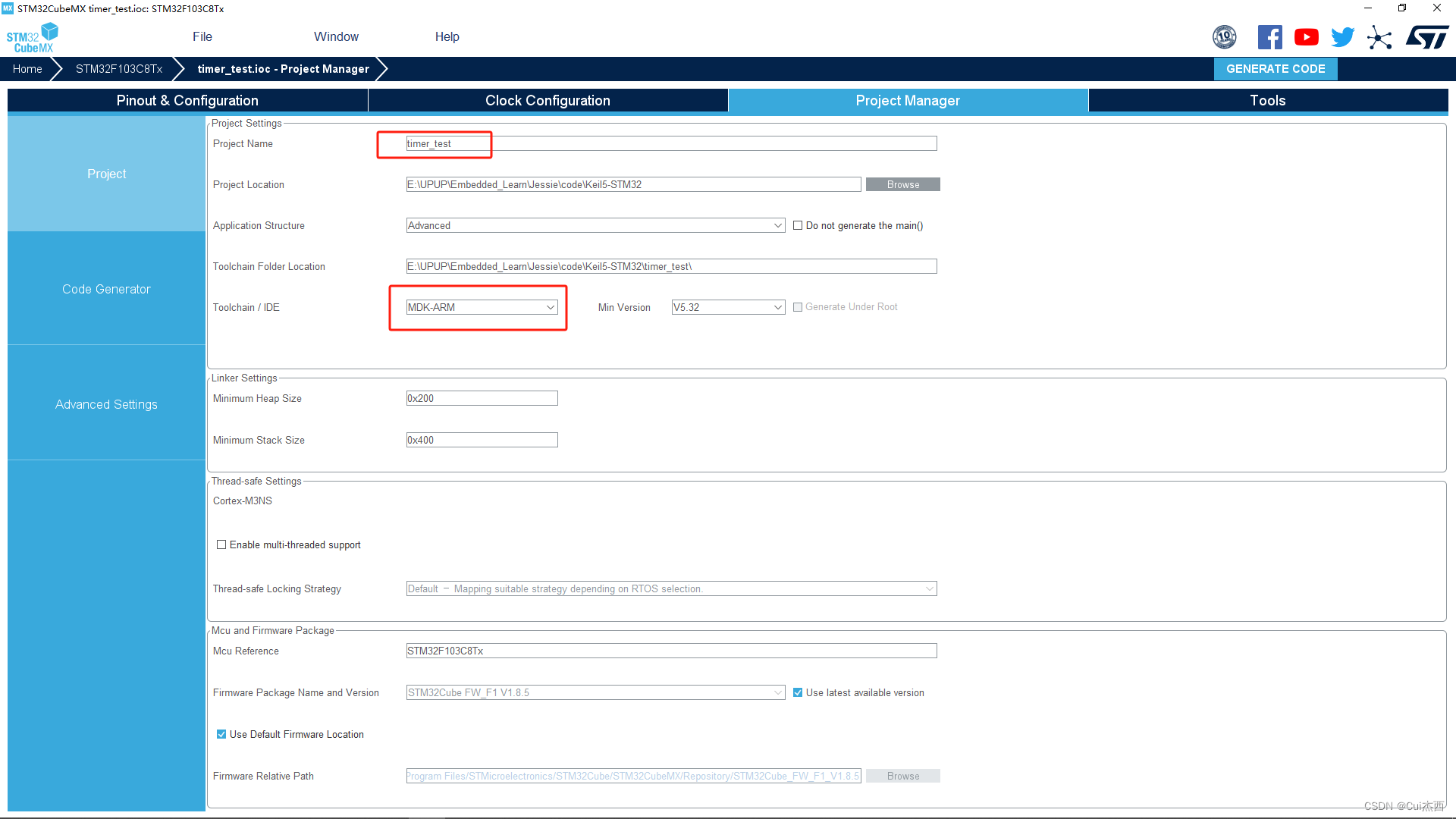
Task: Click the STM32CubeMX home icon
Action: point(32,37)
